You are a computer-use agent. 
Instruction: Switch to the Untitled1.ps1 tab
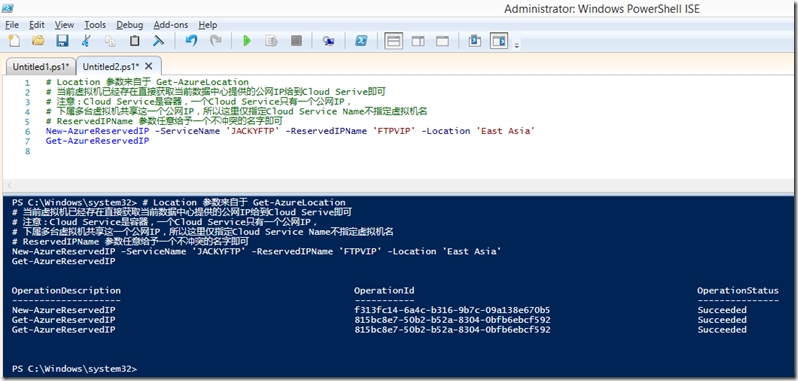tap(41, 67)
